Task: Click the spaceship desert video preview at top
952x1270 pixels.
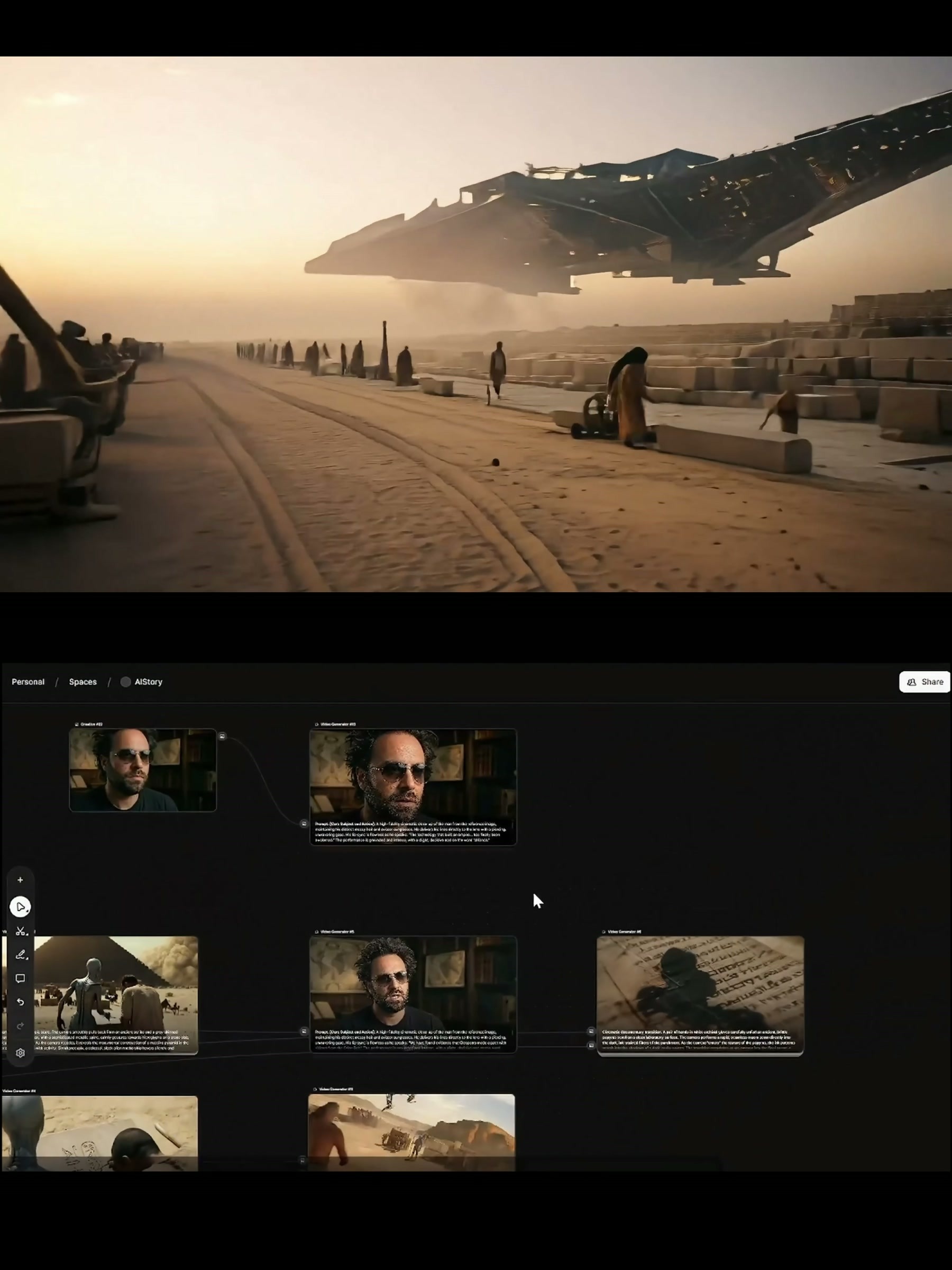Action: click(x=475, y=324)
